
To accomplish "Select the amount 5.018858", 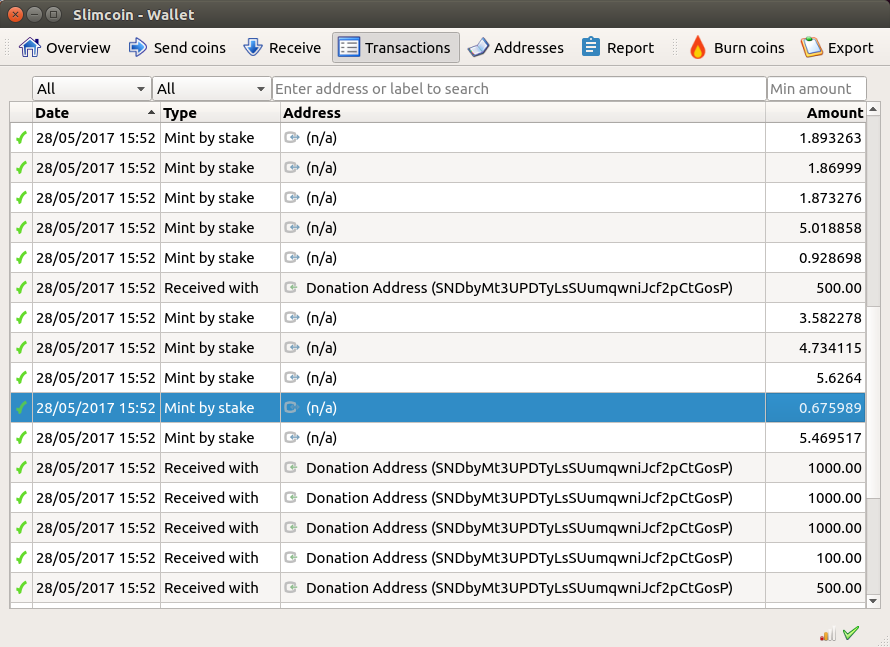I will 830,228.
